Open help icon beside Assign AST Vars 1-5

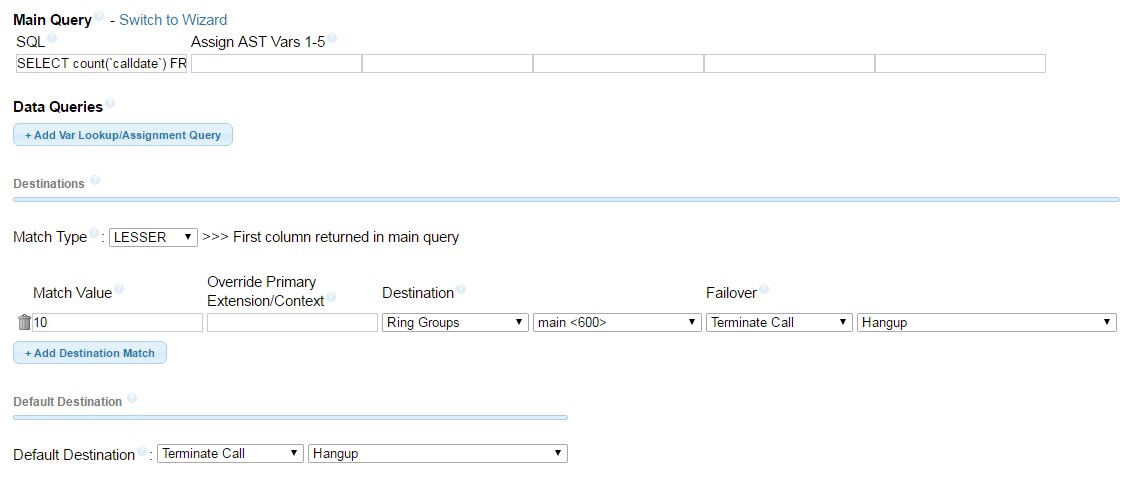pyautogui.click(x=332, y=37)
